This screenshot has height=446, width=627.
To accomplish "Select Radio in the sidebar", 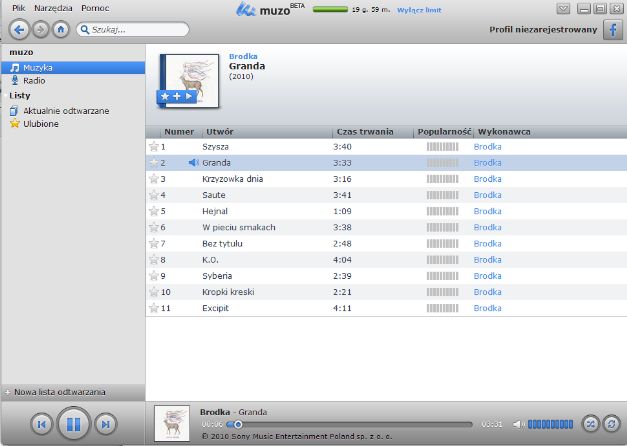I will click(x=34, y=80).
